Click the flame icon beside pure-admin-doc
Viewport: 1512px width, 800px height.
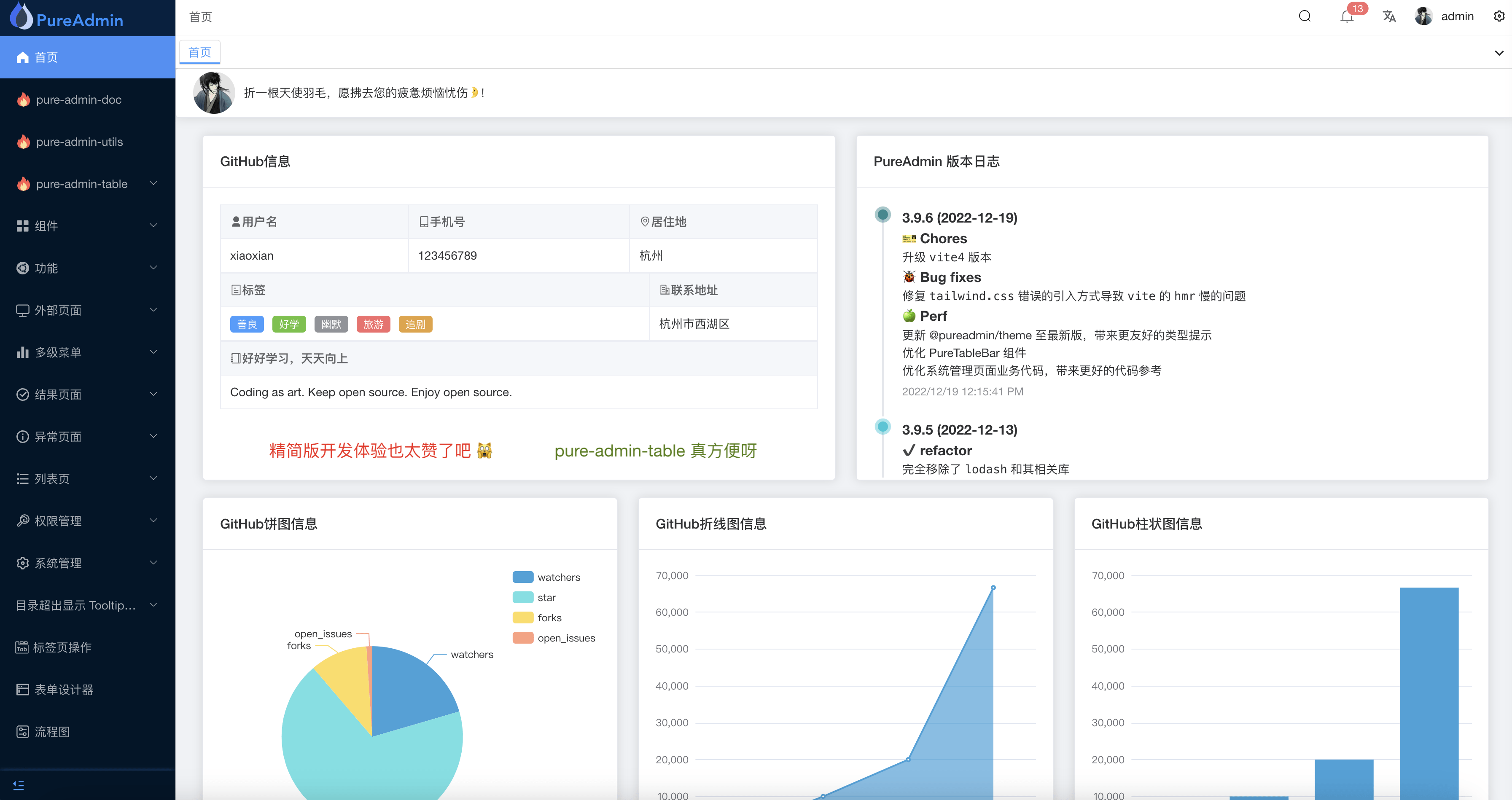click(23, 99)
